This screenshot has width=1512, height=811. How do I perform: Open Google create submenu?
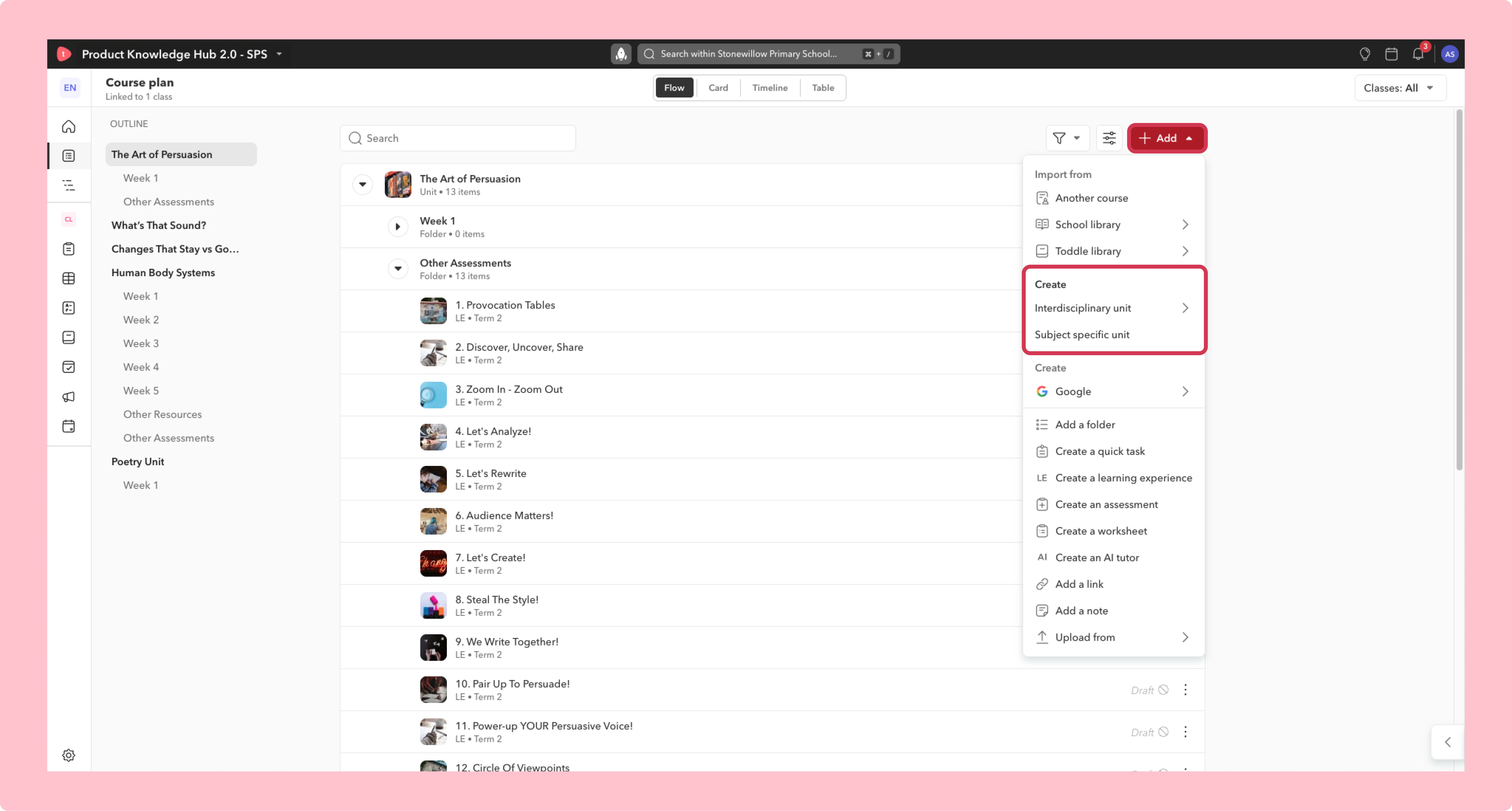(x=1114, y=391)
